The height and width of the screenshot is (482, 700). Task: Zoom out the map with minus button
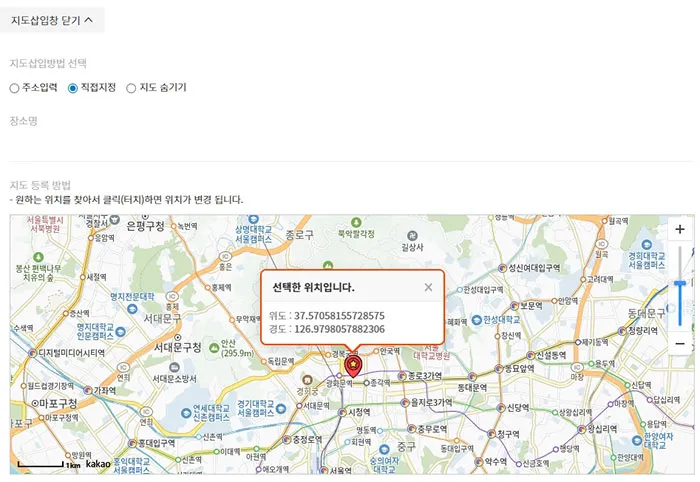[x=680, y=344]
